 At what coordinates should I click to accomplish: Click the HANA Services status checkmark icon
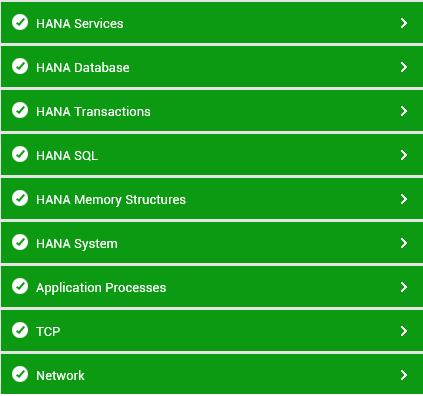[x=20, y=22]
